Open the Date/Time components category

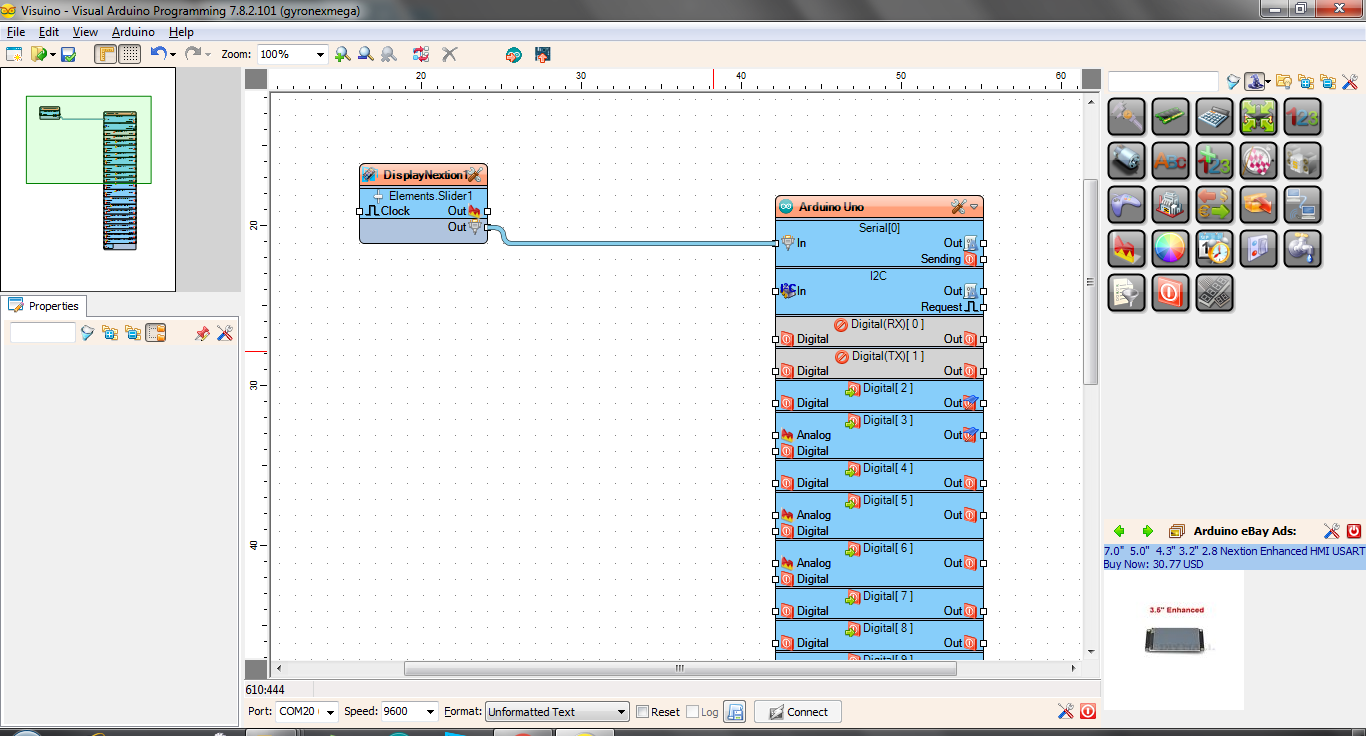point(1213,248)
